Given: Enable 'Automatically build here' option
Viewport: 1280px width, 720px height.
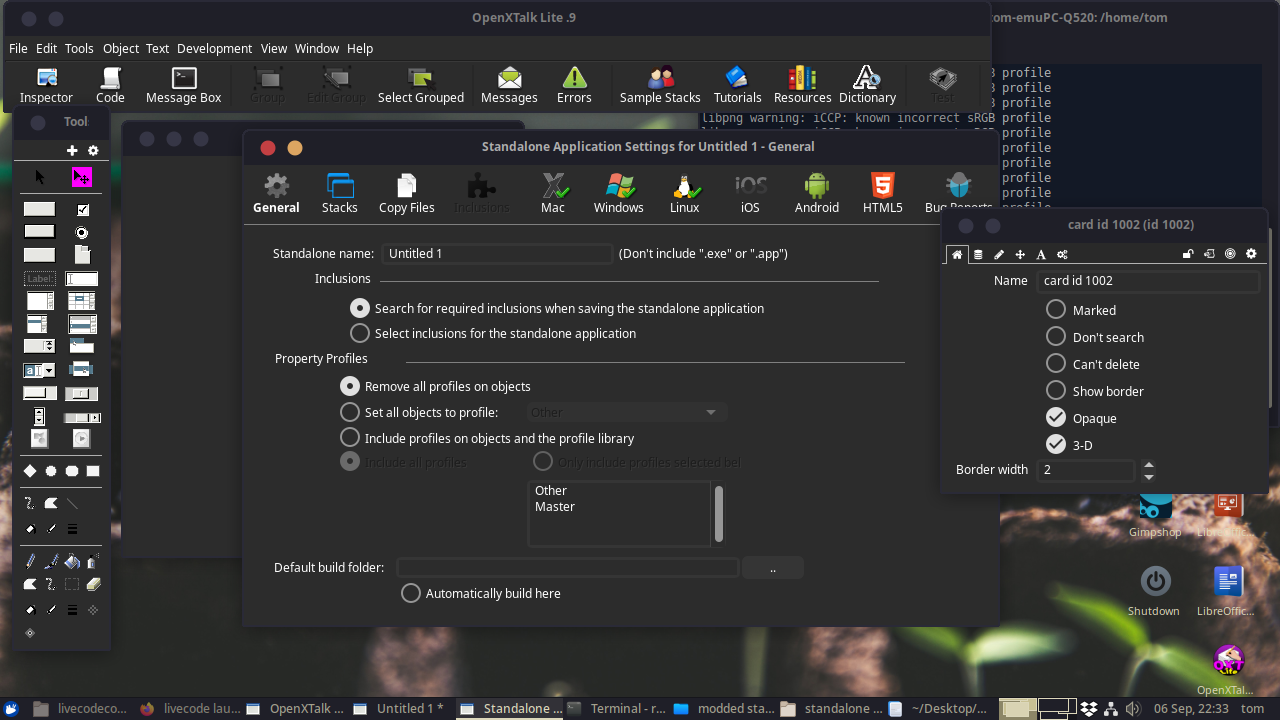Looking at the screenshot, I should 411,593.
